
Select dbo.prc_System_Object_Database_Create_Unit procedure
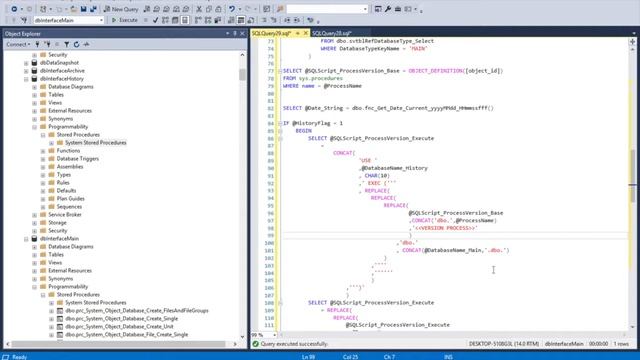coord(119,327)
